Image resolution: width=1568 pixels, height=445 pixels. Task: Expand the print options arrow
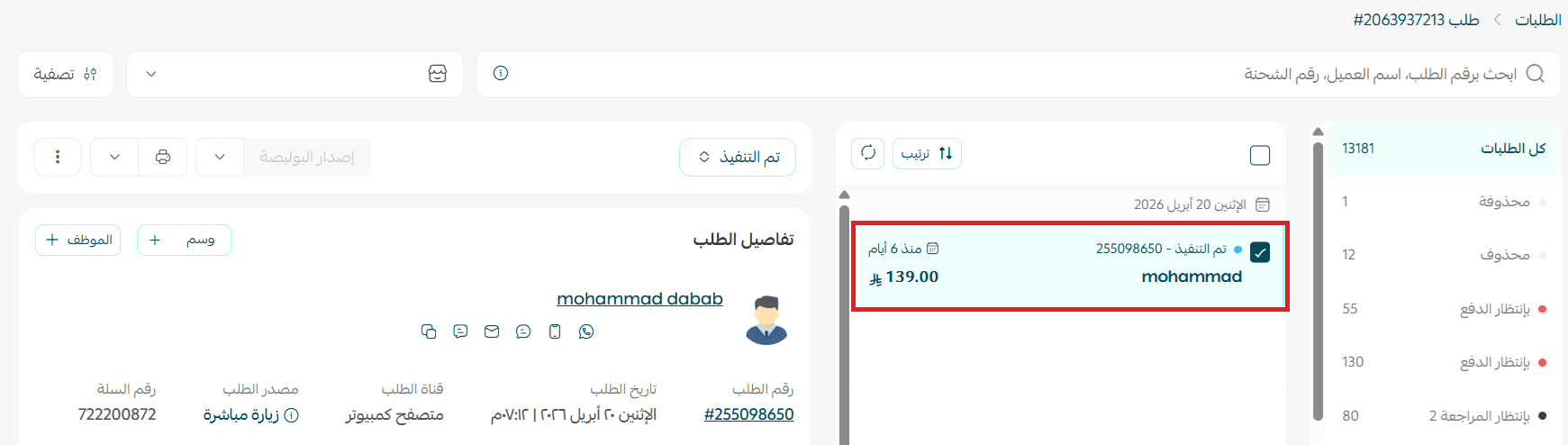(x=114, y=157)
